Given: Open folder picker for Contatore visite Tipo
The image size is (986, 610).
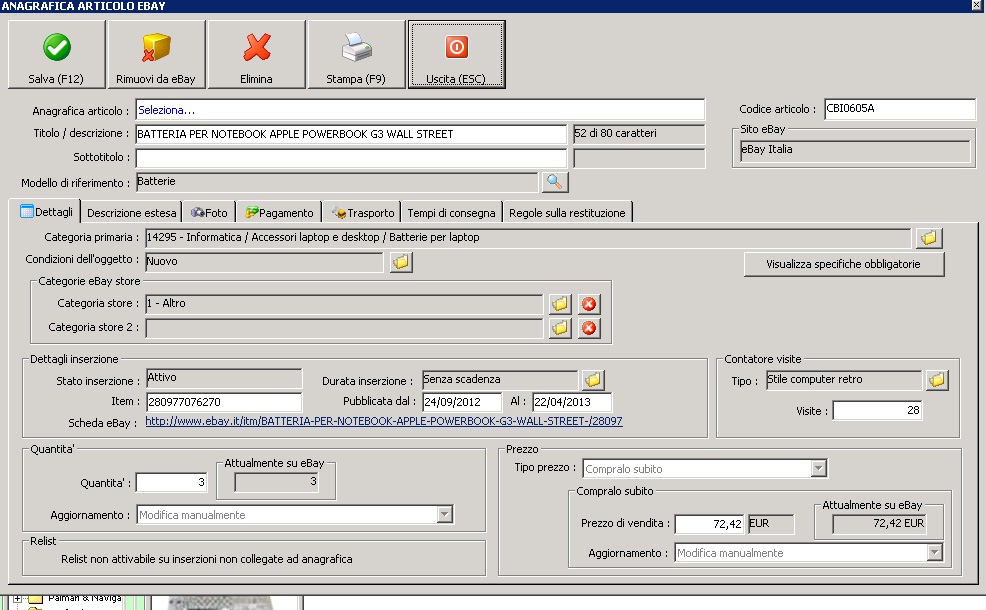Looking at the screenshot, I should point(936,380).
